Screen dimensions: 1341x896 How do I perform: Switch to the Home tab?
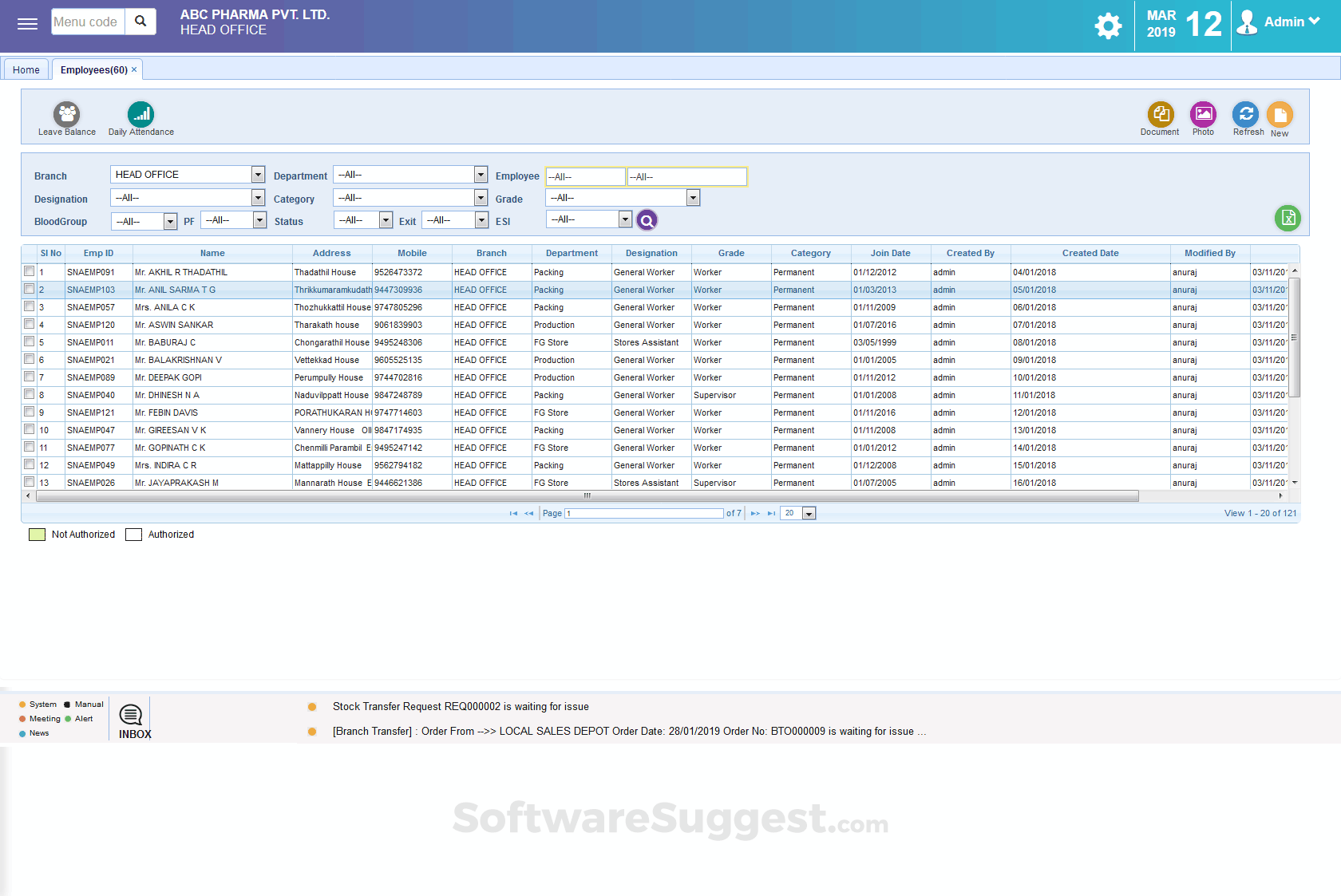(26, 69)
